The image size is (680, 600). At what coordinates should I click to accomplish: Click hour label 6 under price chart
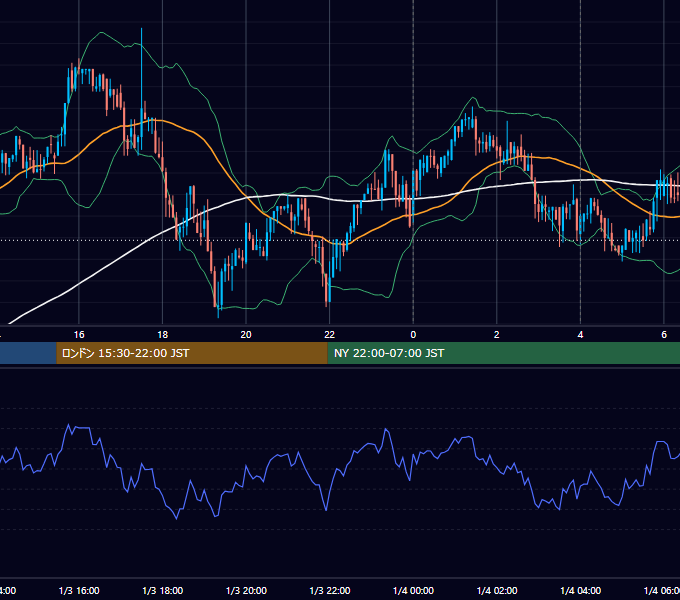click(x=664, y=335)
